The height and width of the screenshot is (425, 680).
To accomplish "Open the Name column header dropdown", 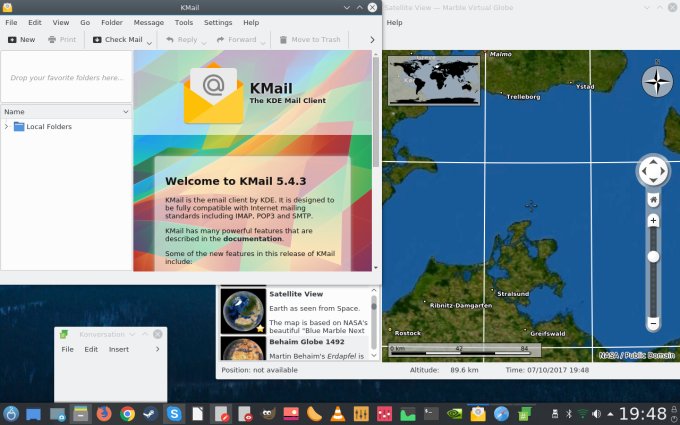I will tap(125, 112).
